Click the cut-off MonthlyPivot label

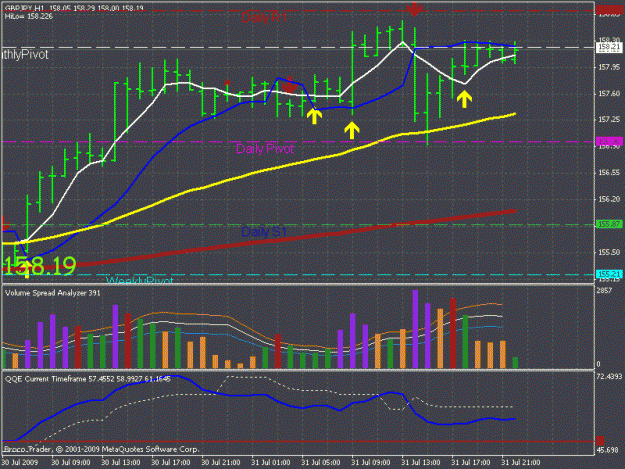point(25,55)
